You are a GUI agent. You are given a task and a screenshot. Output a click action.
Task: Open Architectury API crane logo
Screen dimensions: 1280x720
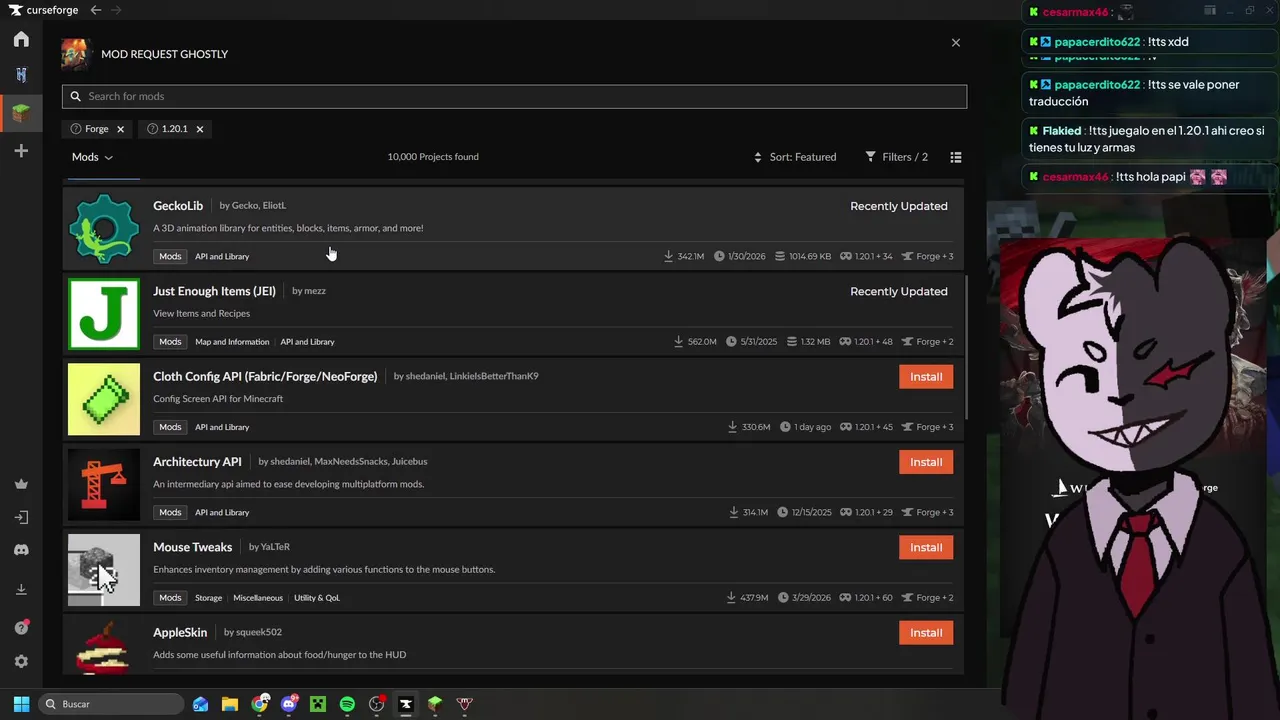(x=104, y=484)
